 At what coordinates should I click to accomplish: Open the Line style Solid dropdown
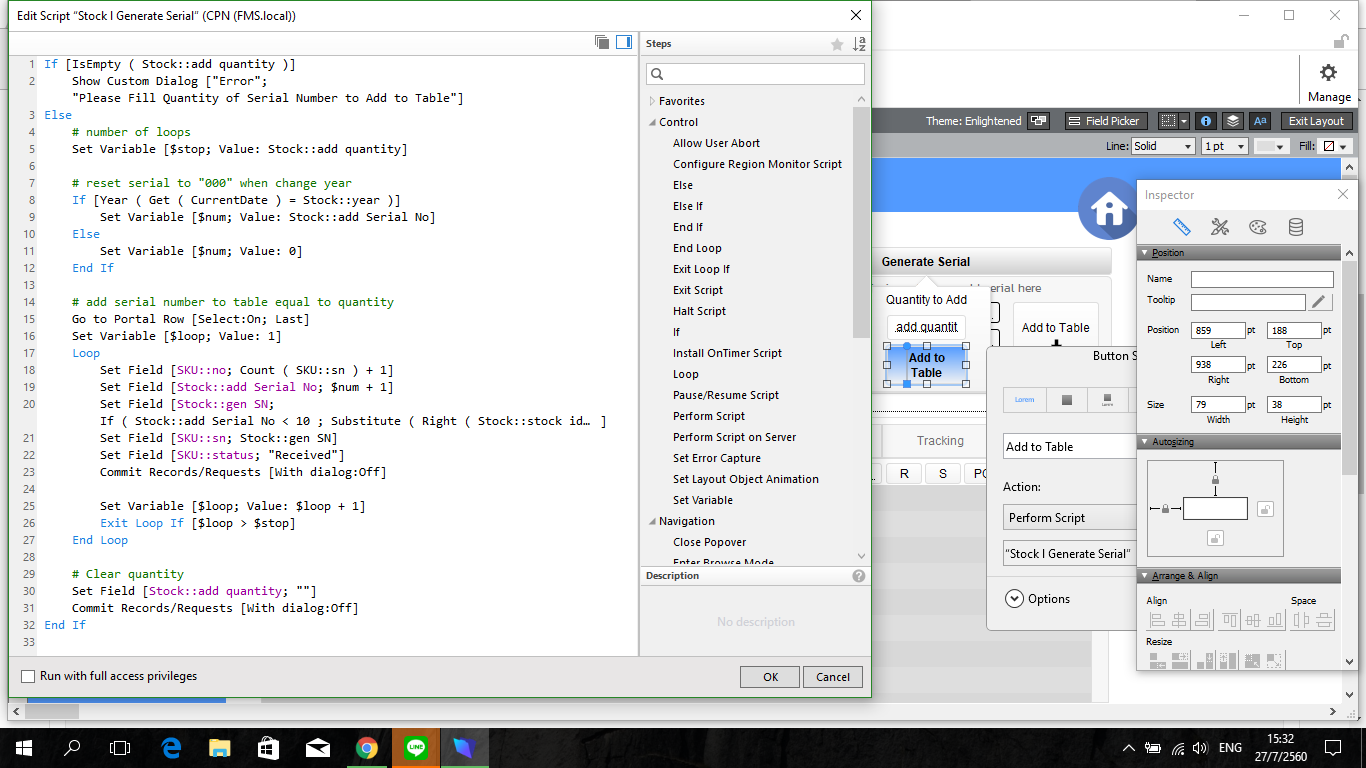coord(1163,146)
